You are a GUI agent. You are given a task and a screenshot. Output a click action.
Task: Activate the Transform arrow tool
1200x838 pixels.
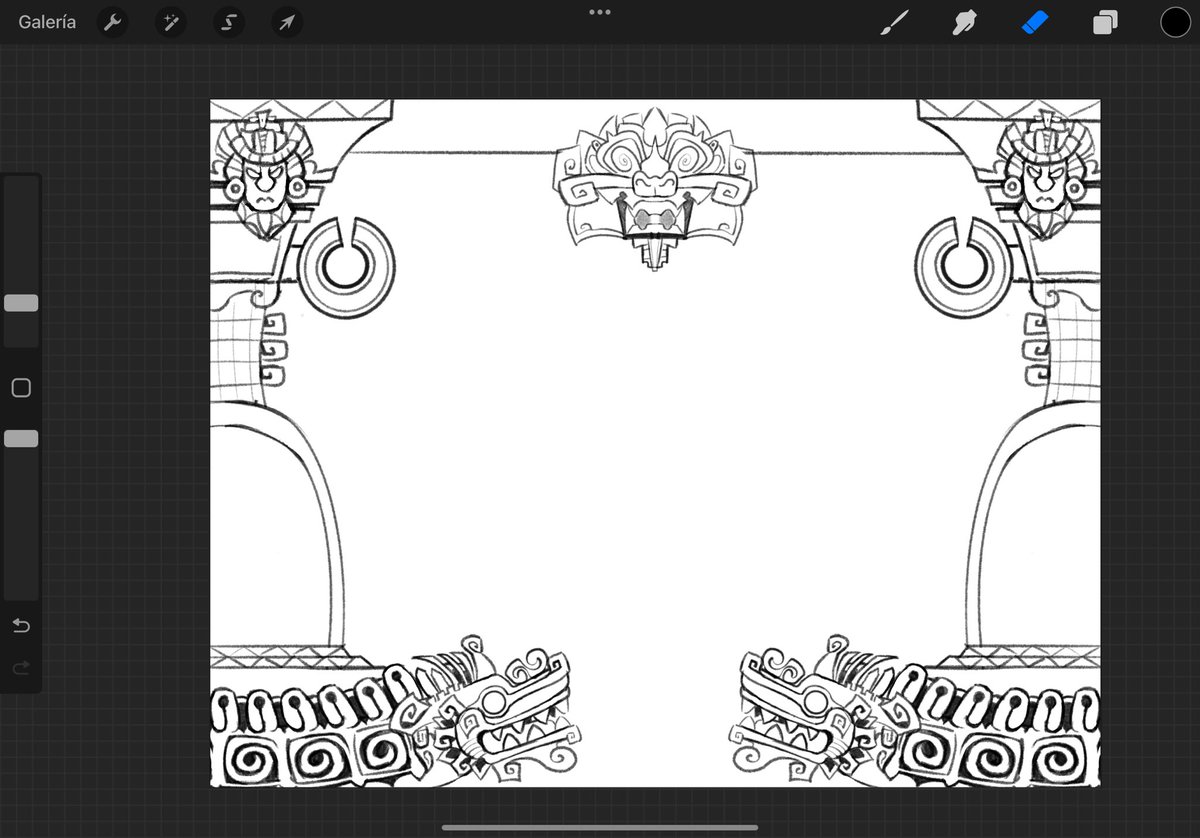coord(286,21)
